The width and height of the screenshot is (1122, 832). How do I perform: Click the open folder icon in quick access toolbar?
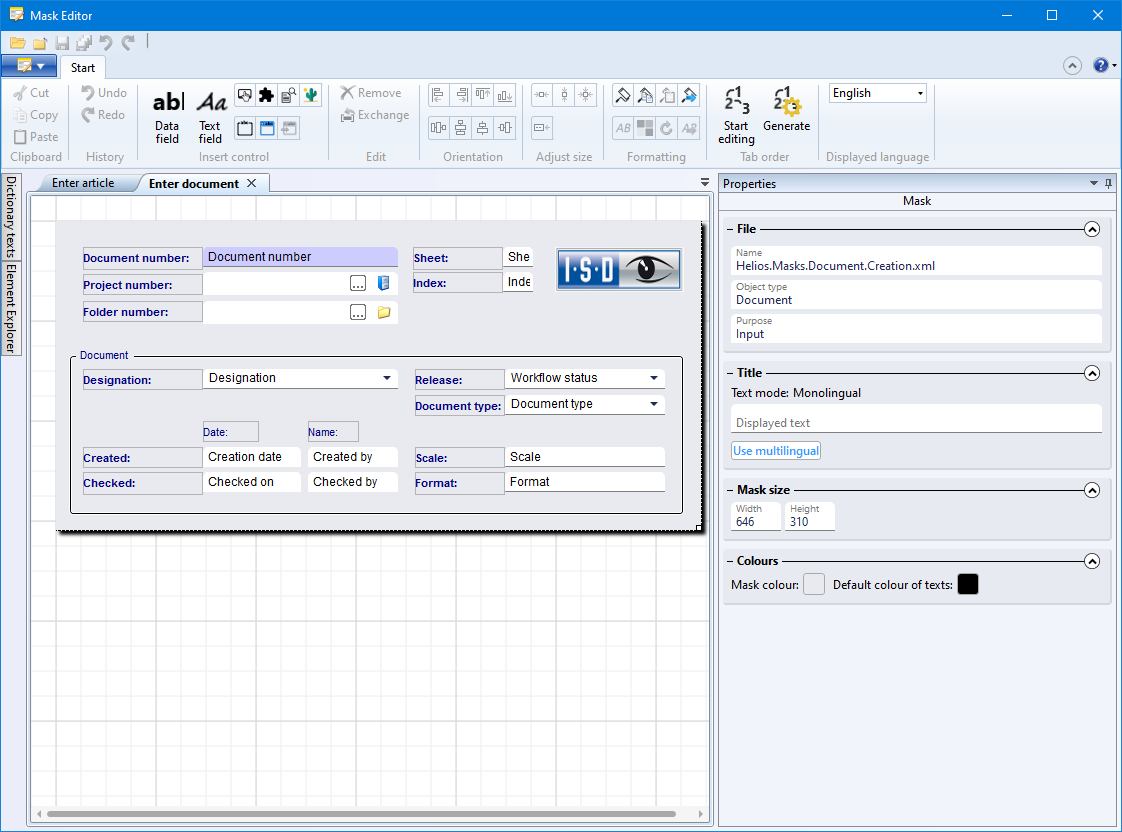coord(18,43)
